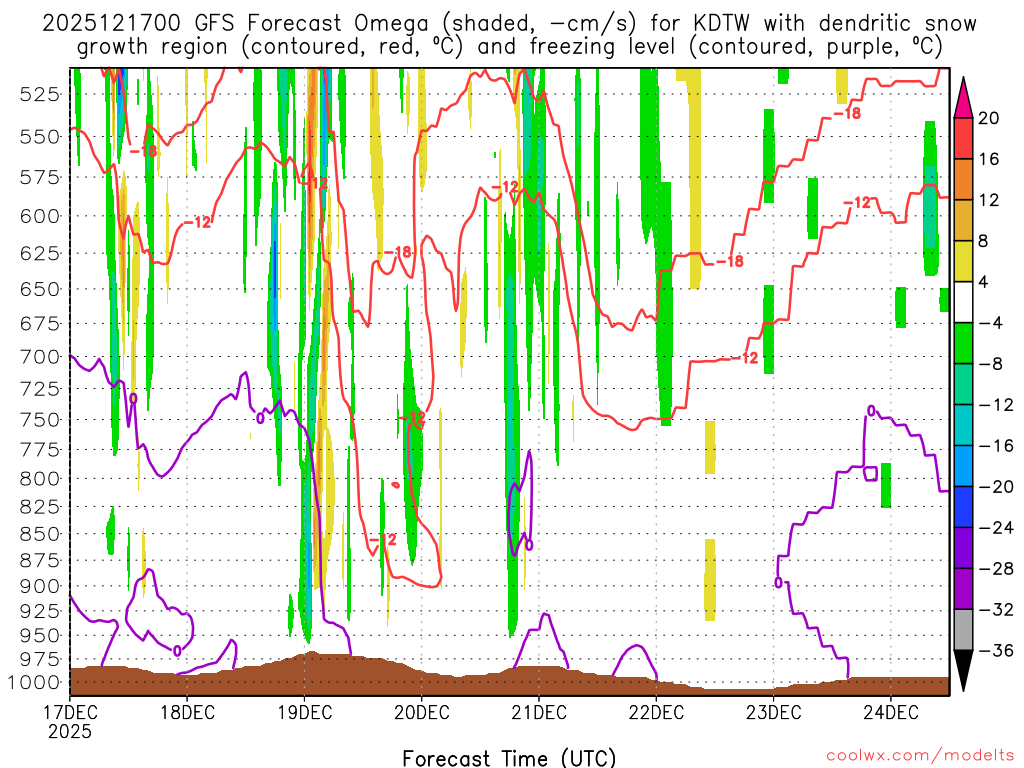Viewport: 1024px width, 768px height.
Task: Click the 700 pressure level label
Action: [39, 357]
